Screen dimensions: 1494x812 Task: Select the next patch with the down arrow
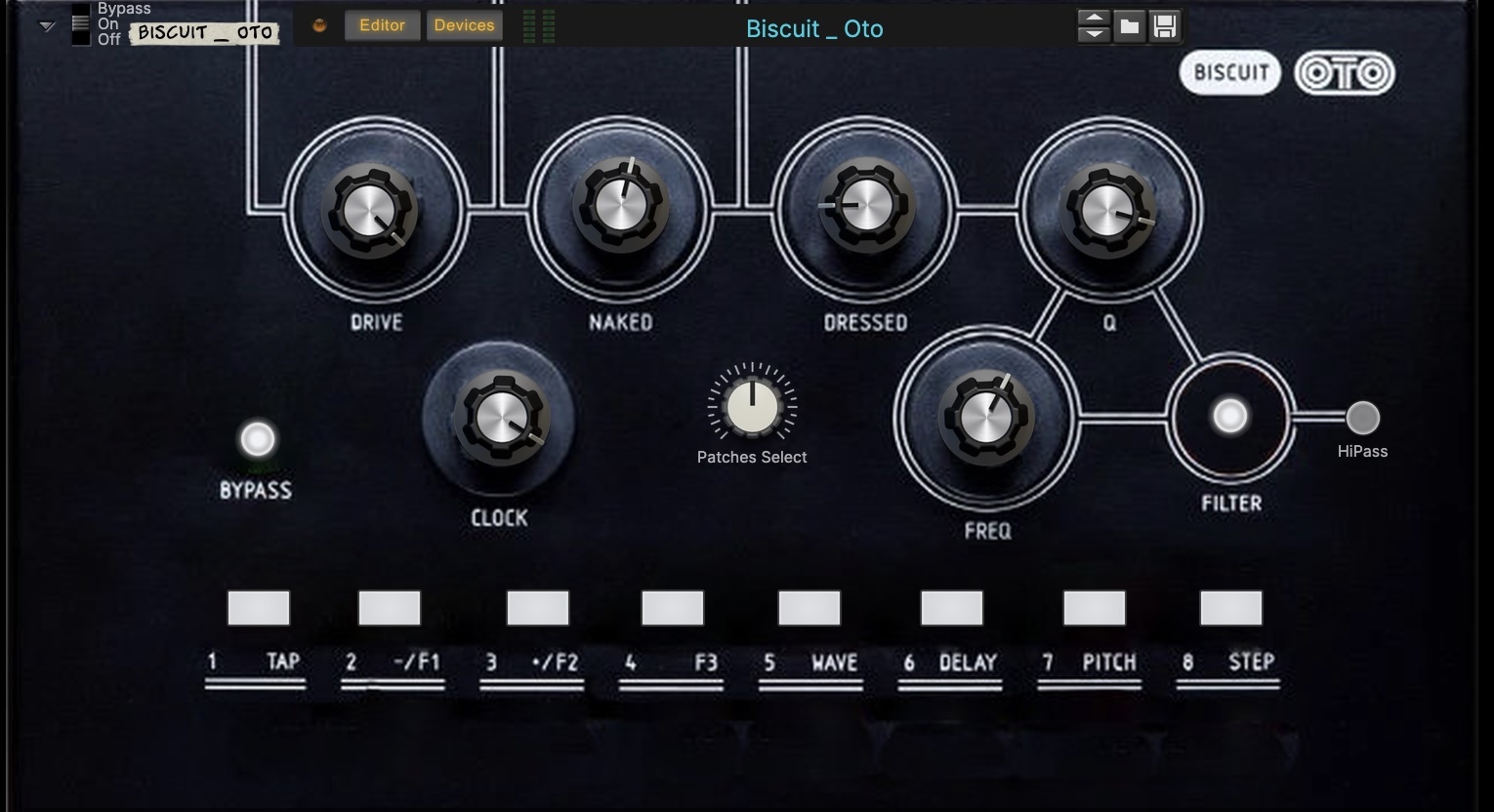pyautogui.click(x=1094, y=34)
